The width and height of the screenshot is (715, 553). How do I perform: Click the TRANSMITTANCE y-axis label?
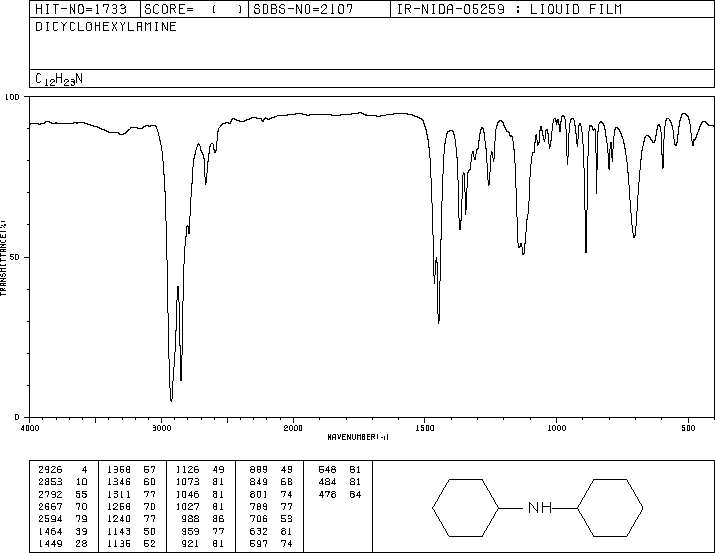pos(3,258)
